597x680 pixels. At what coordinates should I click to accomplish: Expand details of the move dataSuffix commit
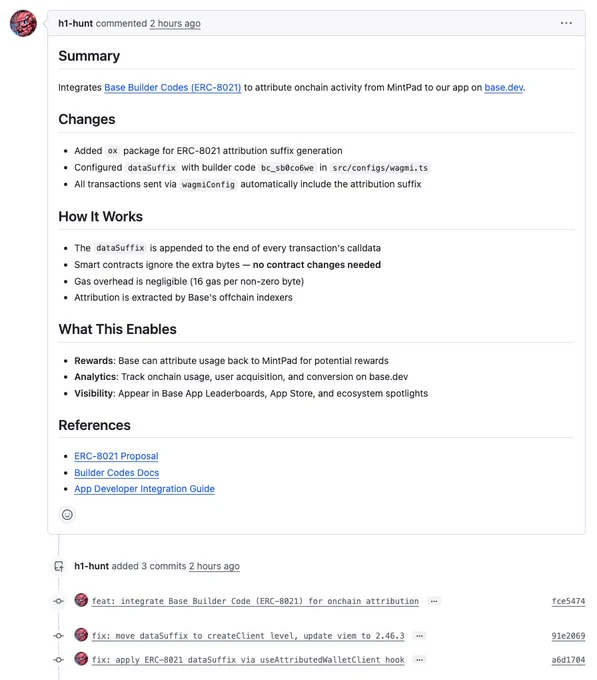[x=419, y=636]
